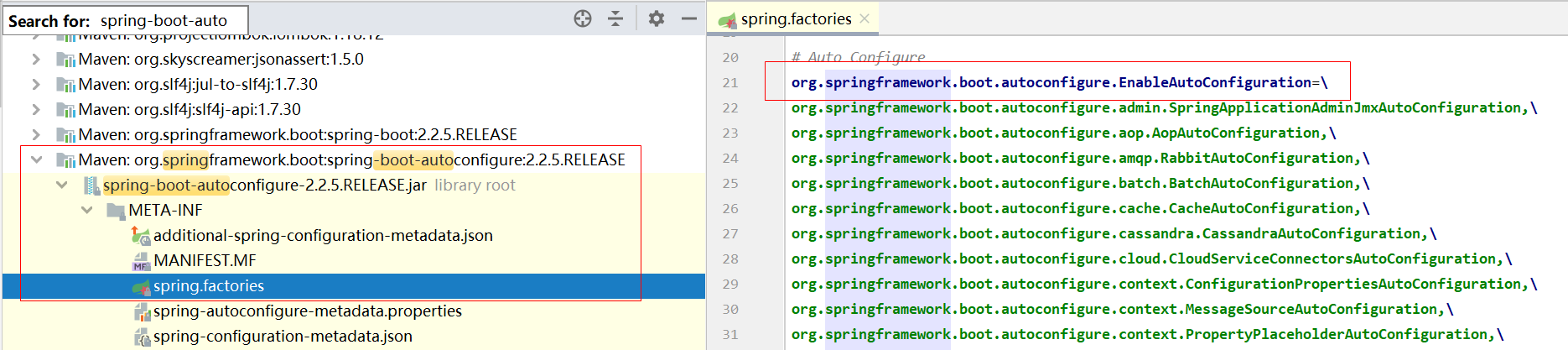Expand Maven org.slf4j:slf4j-api:1.7.30
Viewport: 1568px width, 350px height.
click(x=35, y=109)
